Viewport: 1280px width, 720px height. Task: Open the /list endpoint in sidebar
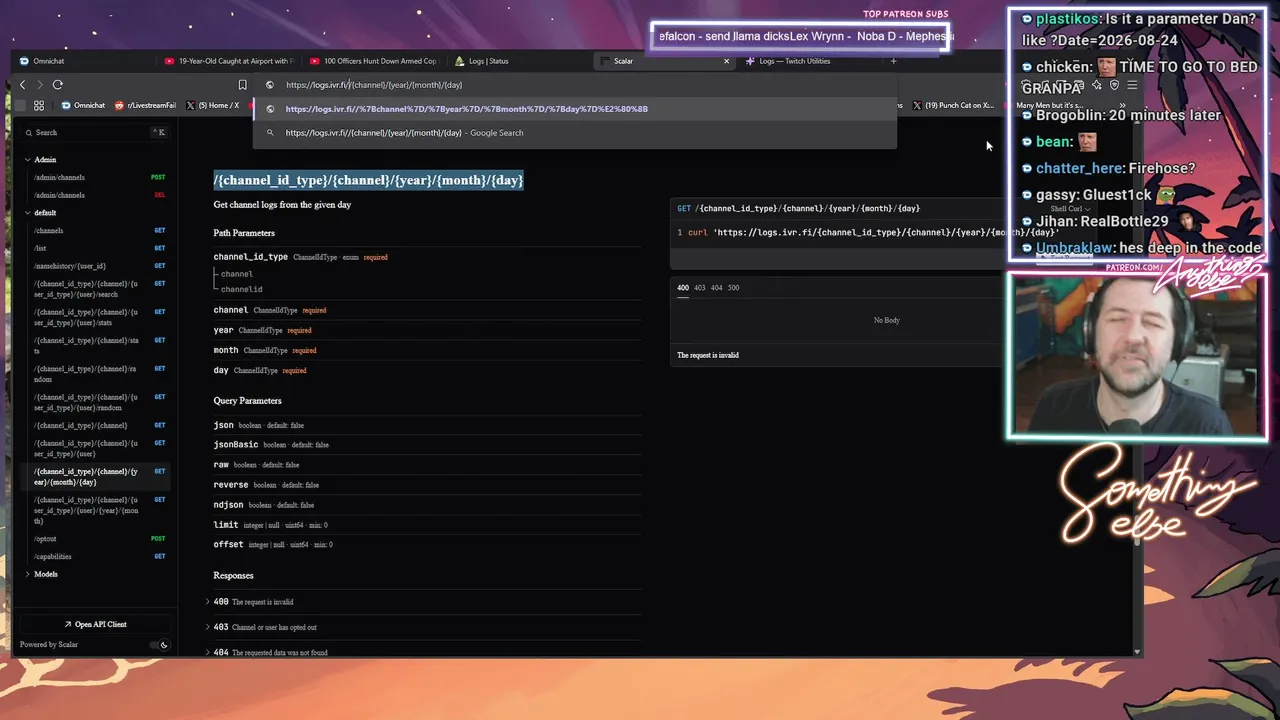pos(97,248)
